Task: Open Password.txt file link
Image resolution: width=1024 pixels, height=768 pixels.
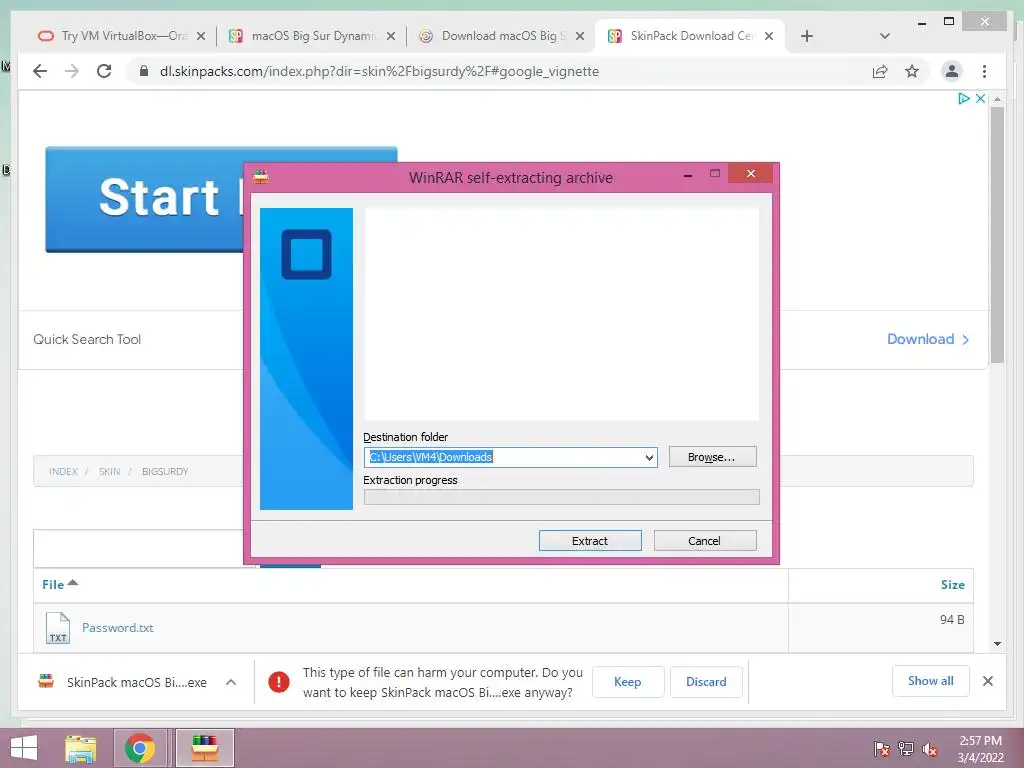Action: coord(118,628)
